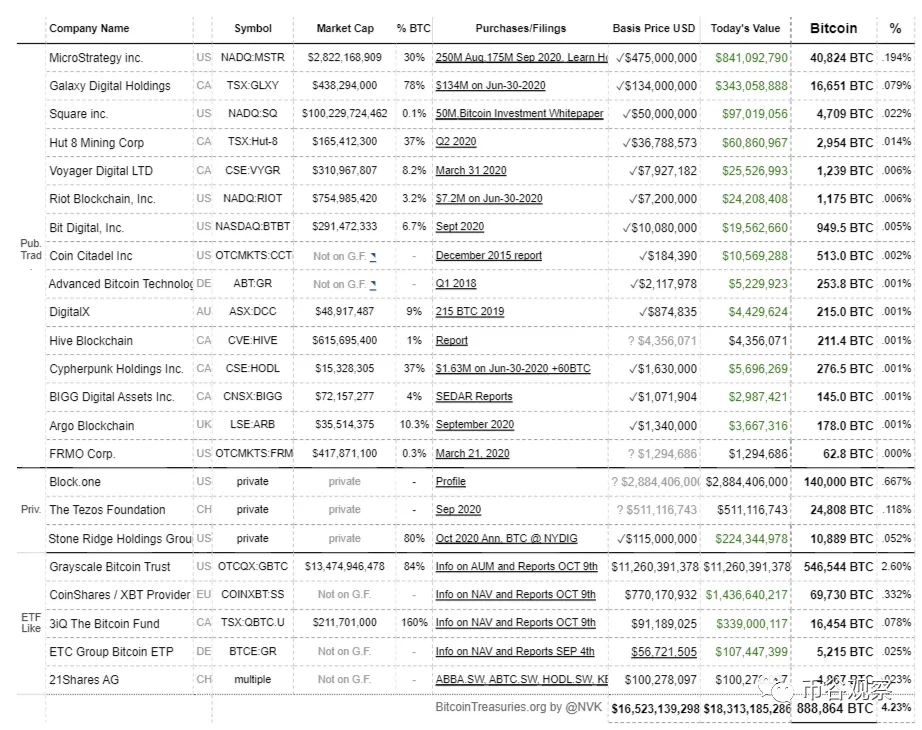Open Coin Citadel's December 2015 report
Screen dimensions: 922x730
click(489, 256)
